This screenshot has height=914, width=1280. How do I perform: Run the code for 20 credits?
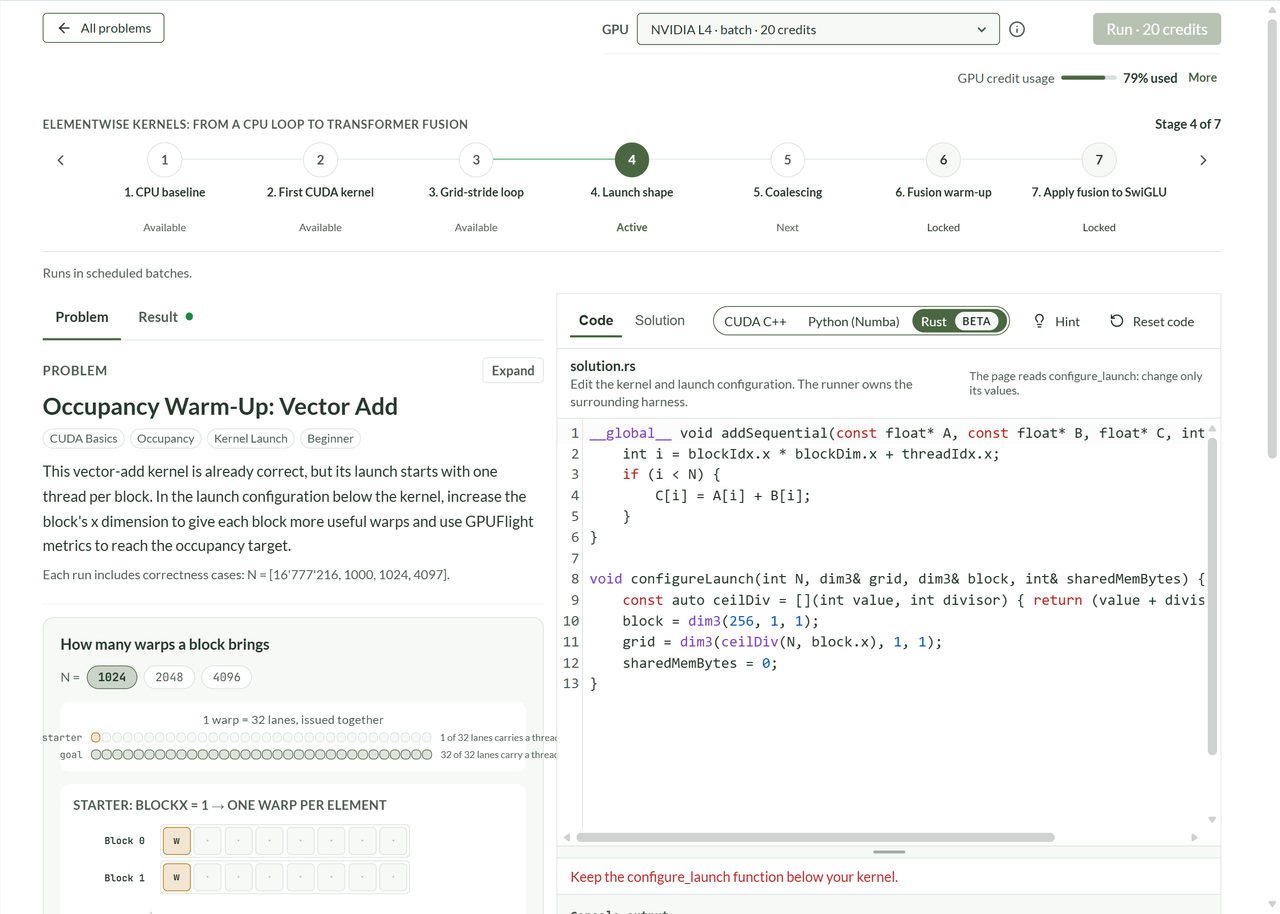(1157, 29)
